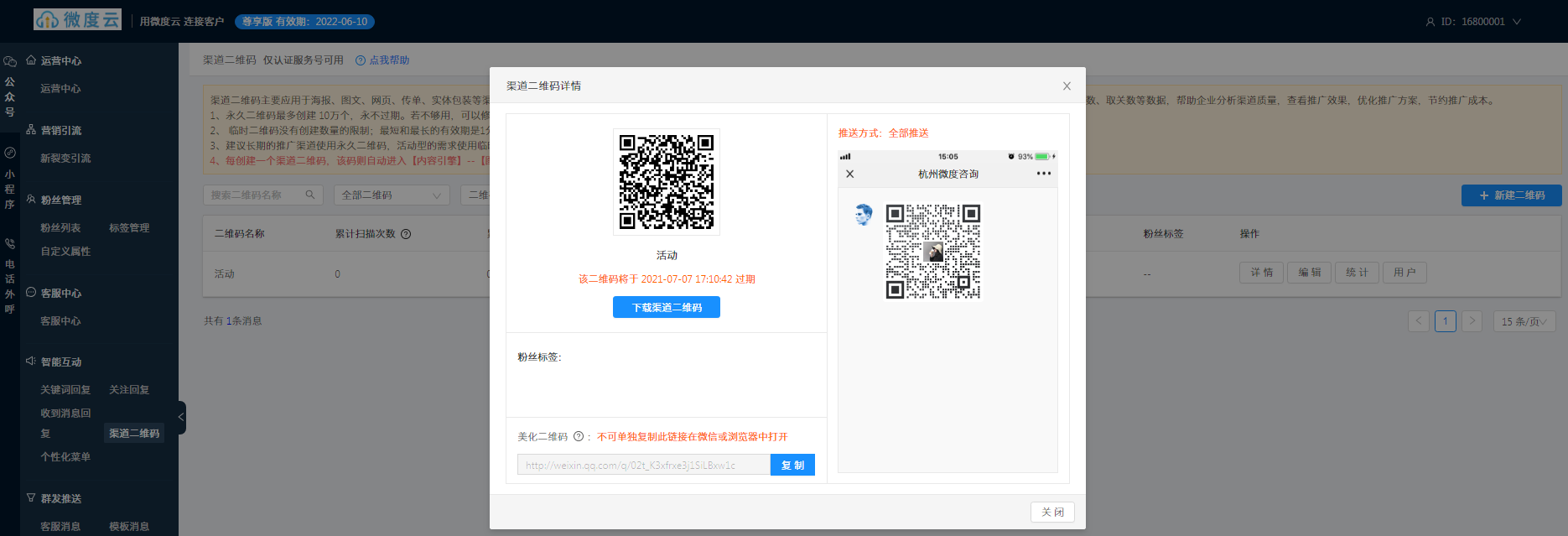1568x536 pixels.
Task: Click the 共有 1条消息 count text
Action: 233,321
